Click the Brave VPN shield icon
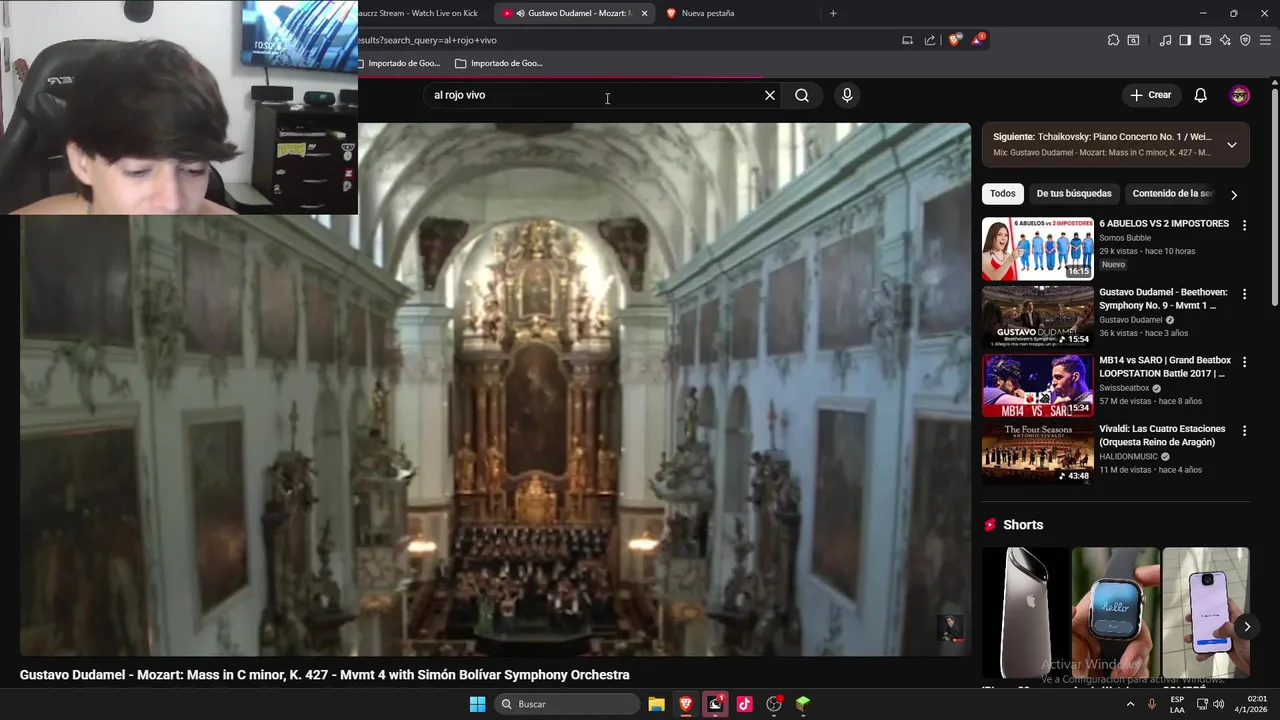Viewport: 1280px width, 720px height. click(1245, 40)
